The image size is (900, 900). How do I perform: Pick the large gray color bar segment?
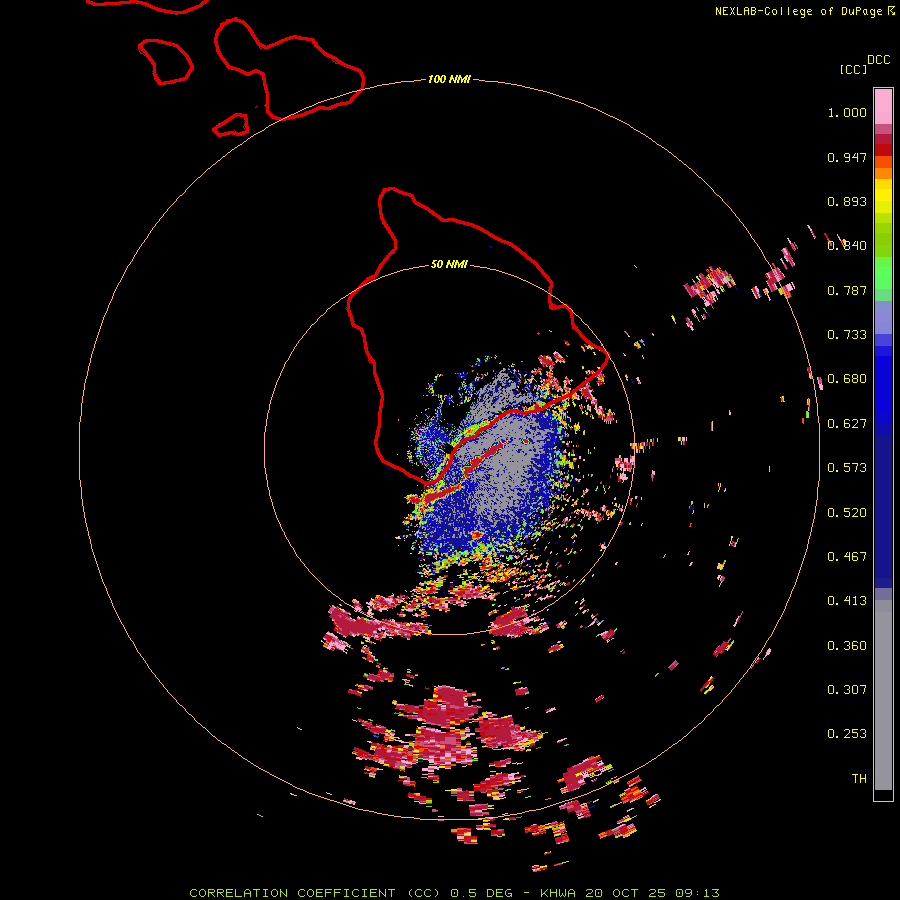[883, 695]
